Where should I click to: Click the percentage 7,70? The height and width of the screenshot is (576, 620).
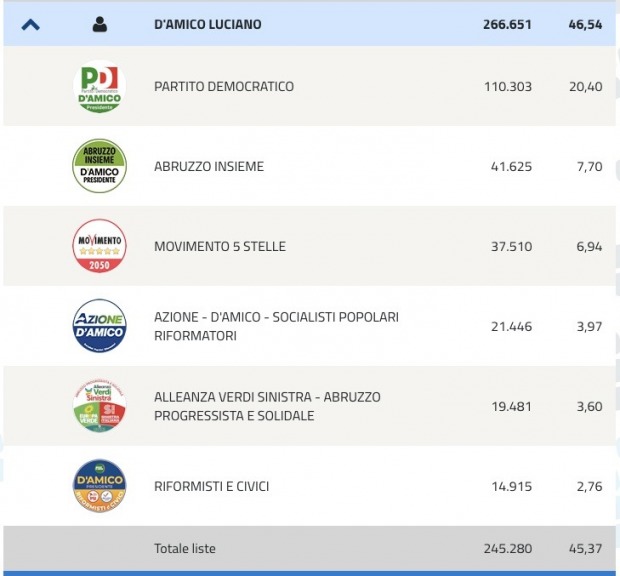click(x=590, y=166)
